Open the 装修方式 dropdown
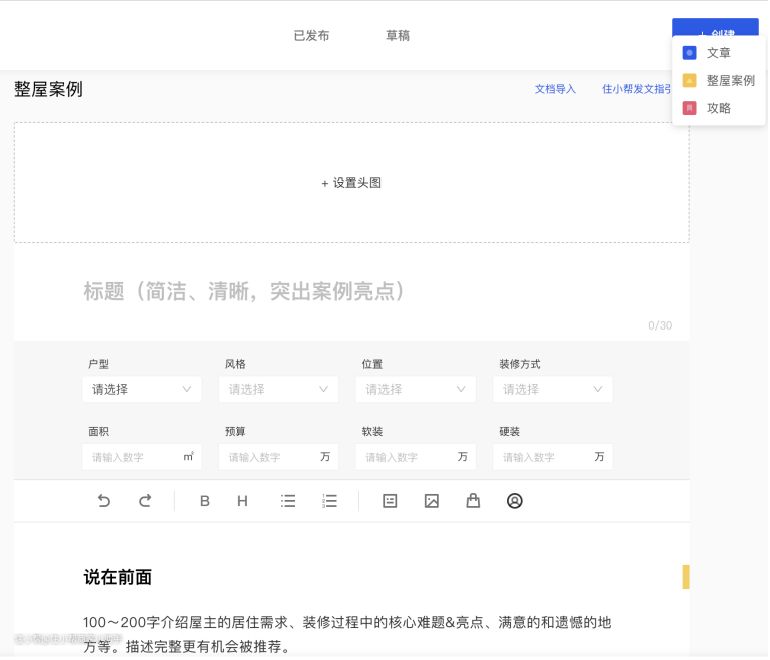The image size is (770, 660). coord(552,390)
